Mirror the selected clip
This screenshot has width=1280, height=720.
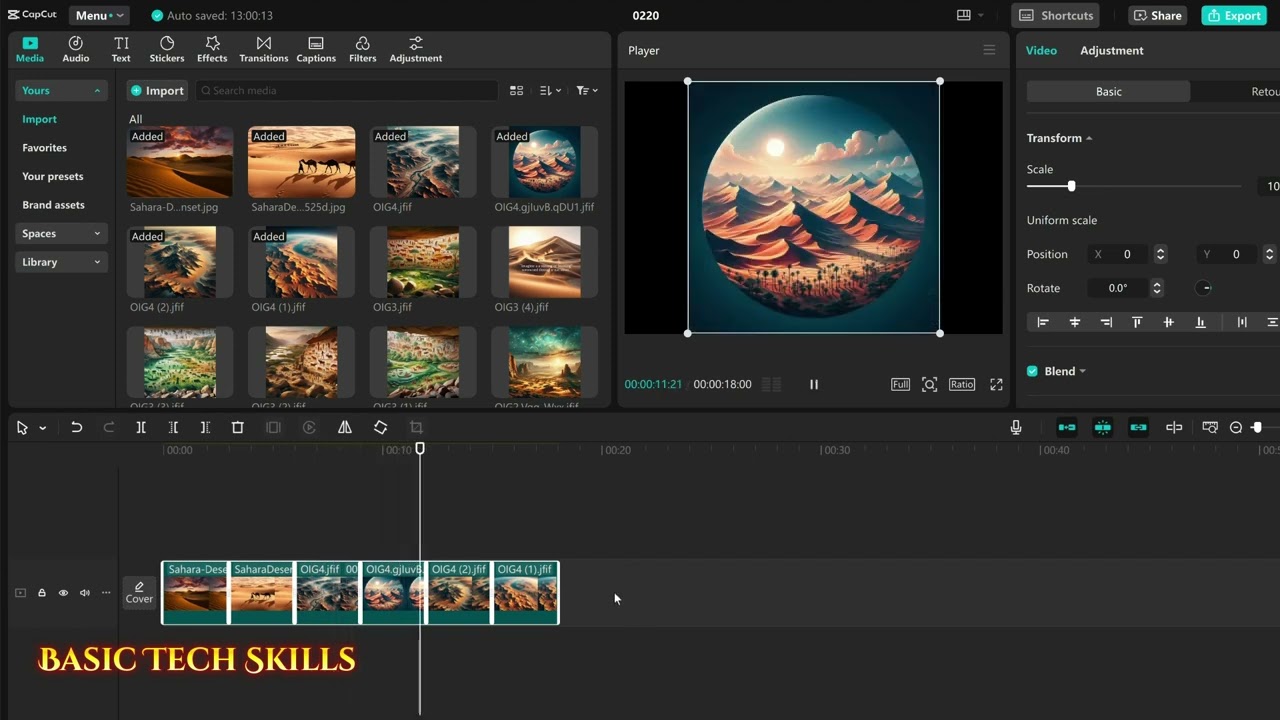click(x=345, y=427)
